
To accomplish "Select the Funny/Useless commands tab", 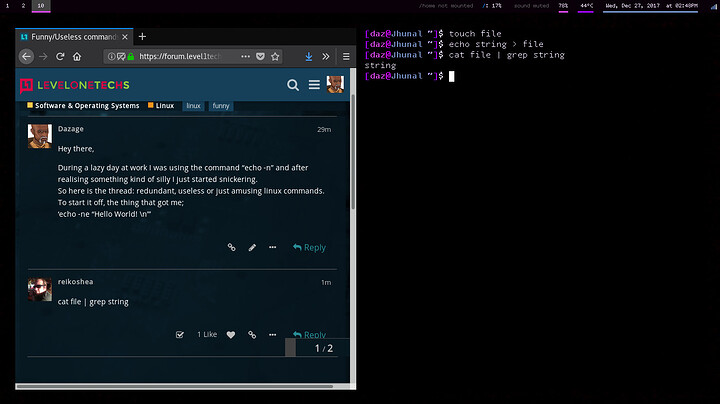I will pyautogui.click(x=74, y=37).
